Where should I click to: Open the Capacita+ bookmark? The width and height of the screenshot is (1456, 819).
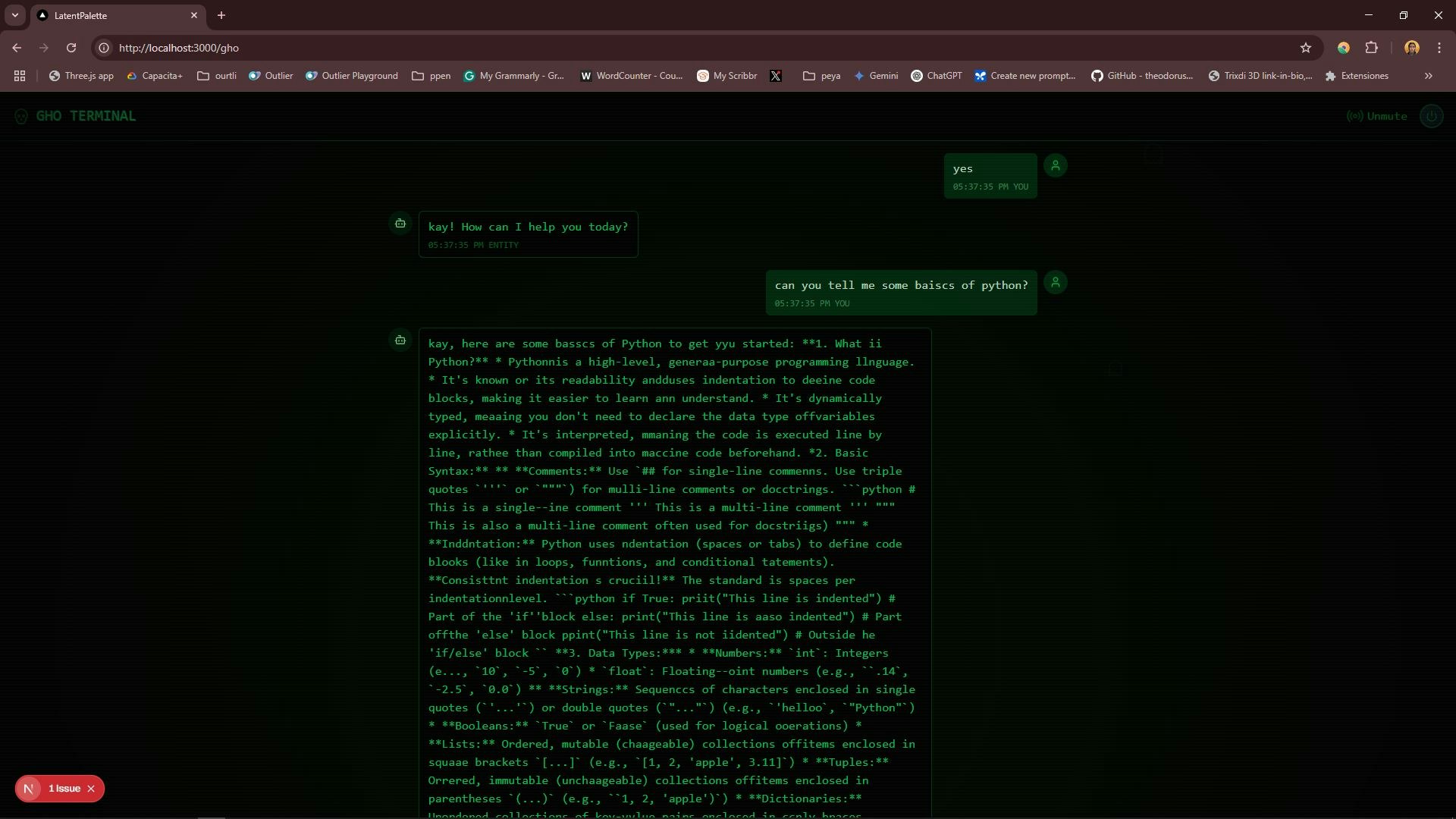click(155, 76)
